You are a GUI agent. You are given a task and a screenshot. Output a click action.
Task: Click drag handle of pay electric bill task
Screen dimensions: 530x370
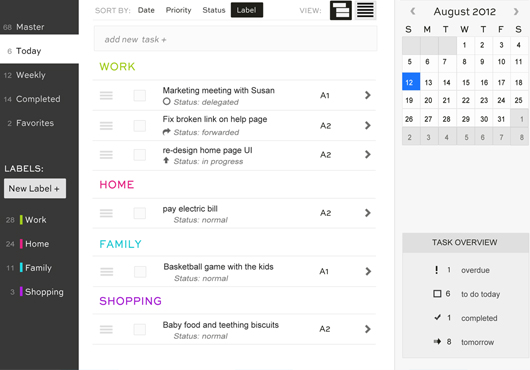pyautogui.click(x=106, y=213)
